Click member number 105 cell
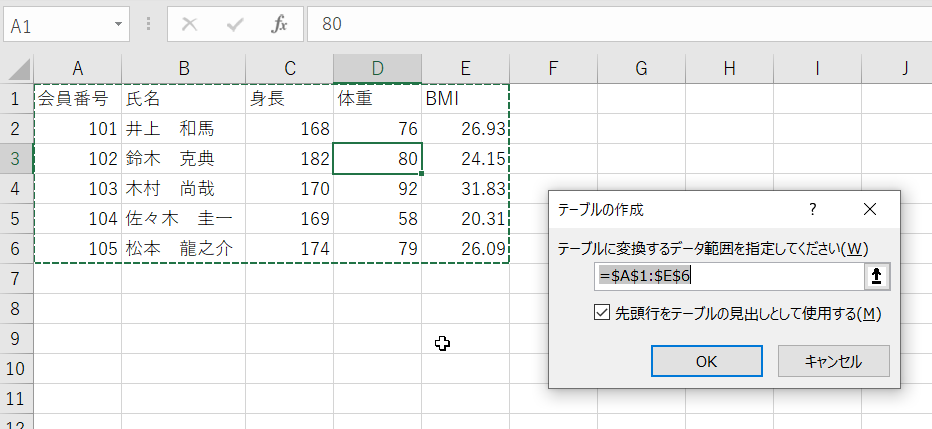This screenshot has height=429, width=932. 78,248
